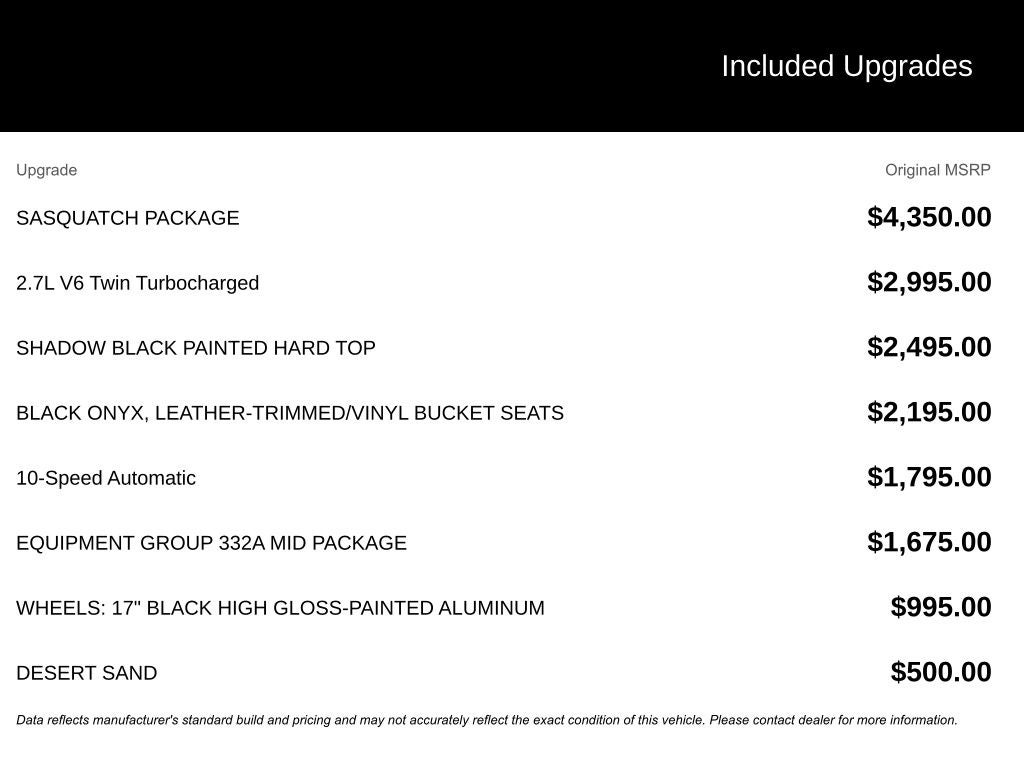Screen dimensions: 1024x768
Task: Select the SASQUATCH PACKAGE upgrade name
Action: [x=128, y=218]
